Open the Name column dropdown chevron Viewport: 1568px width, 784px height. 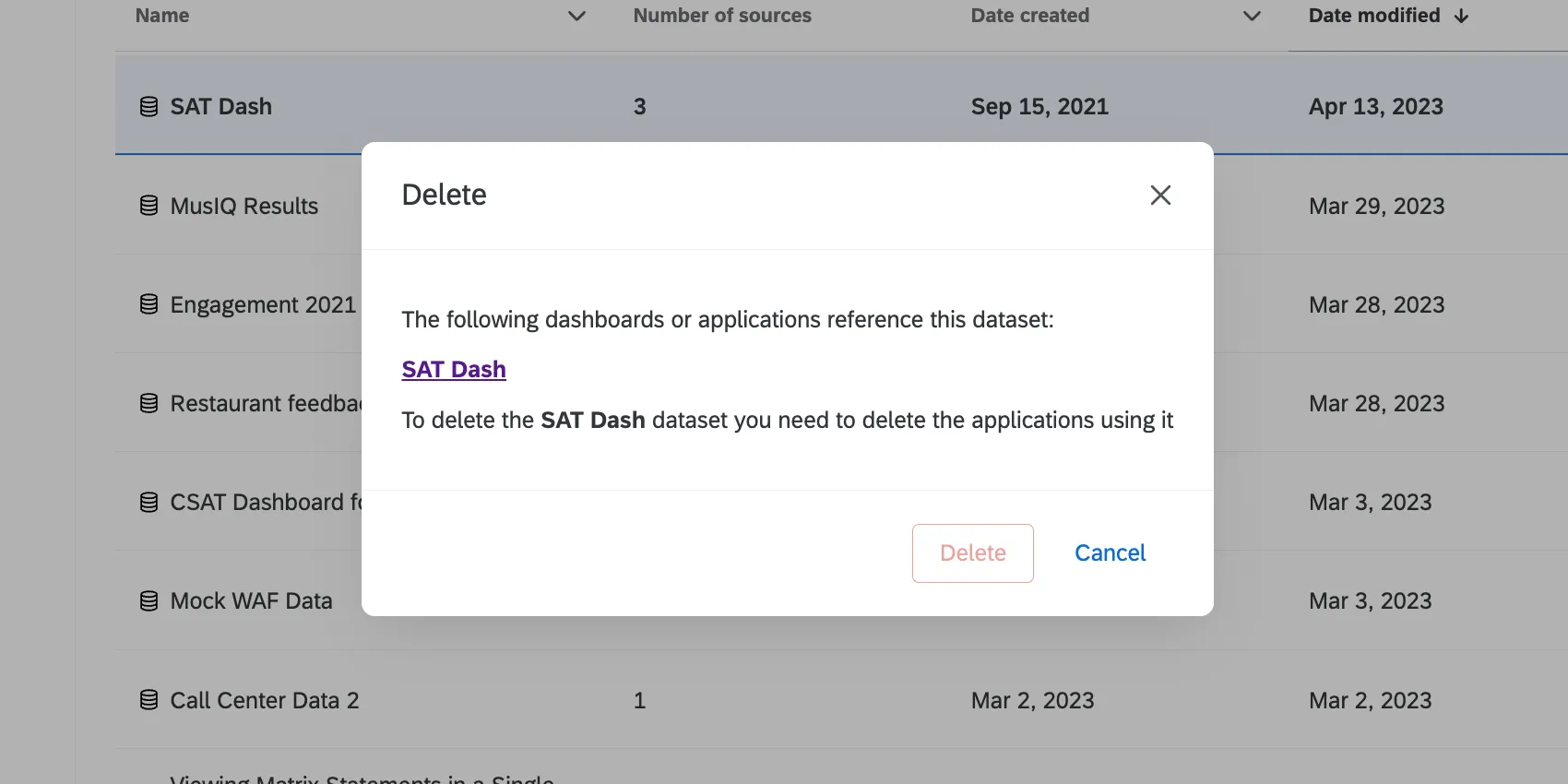click(x=576, y=16)
